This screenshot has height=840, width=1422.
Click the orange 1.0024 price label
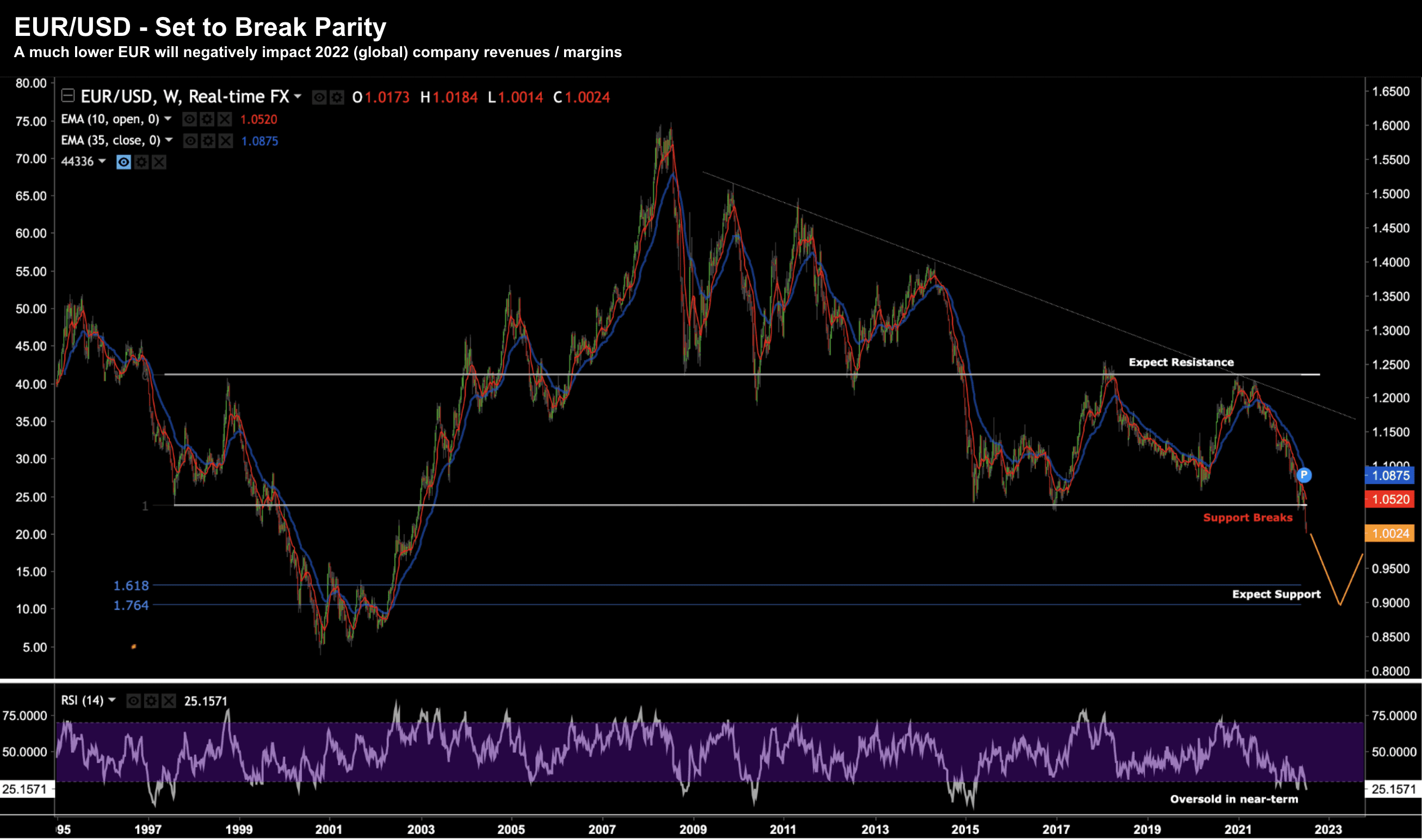(1389, 533)
